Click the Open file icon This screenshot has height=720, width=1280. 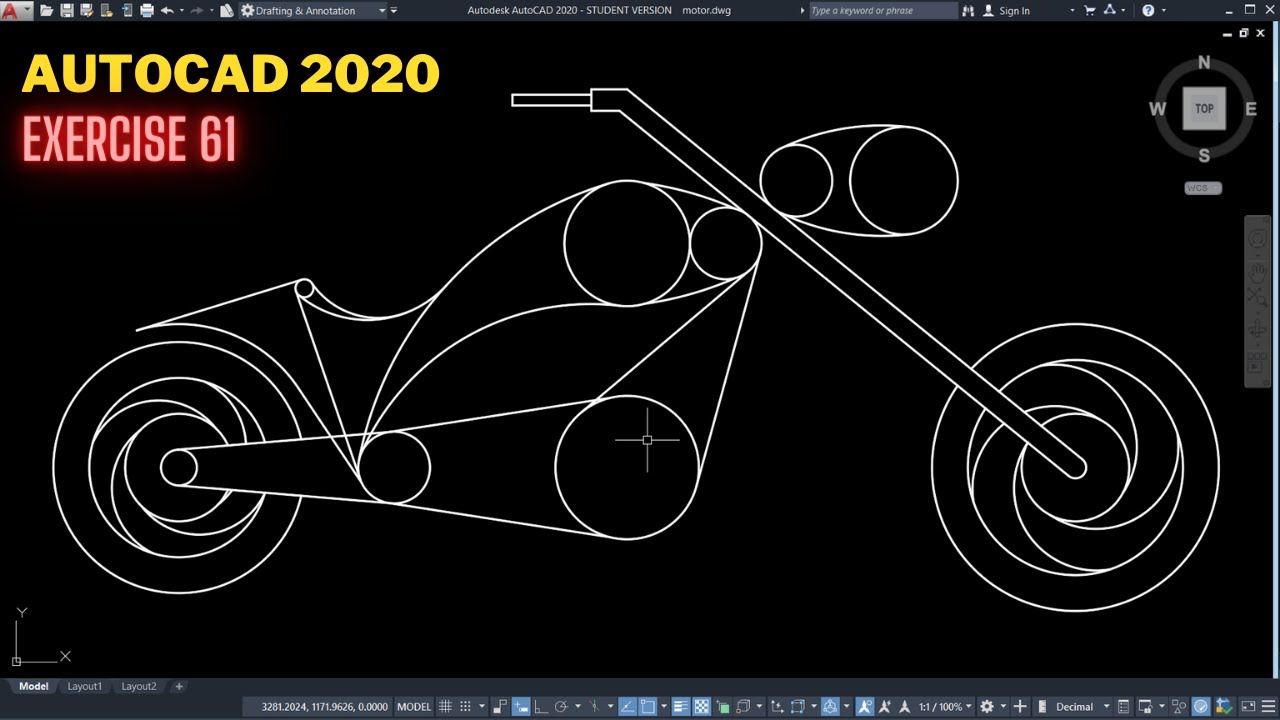pyautogui.click(x=47, y=11)
